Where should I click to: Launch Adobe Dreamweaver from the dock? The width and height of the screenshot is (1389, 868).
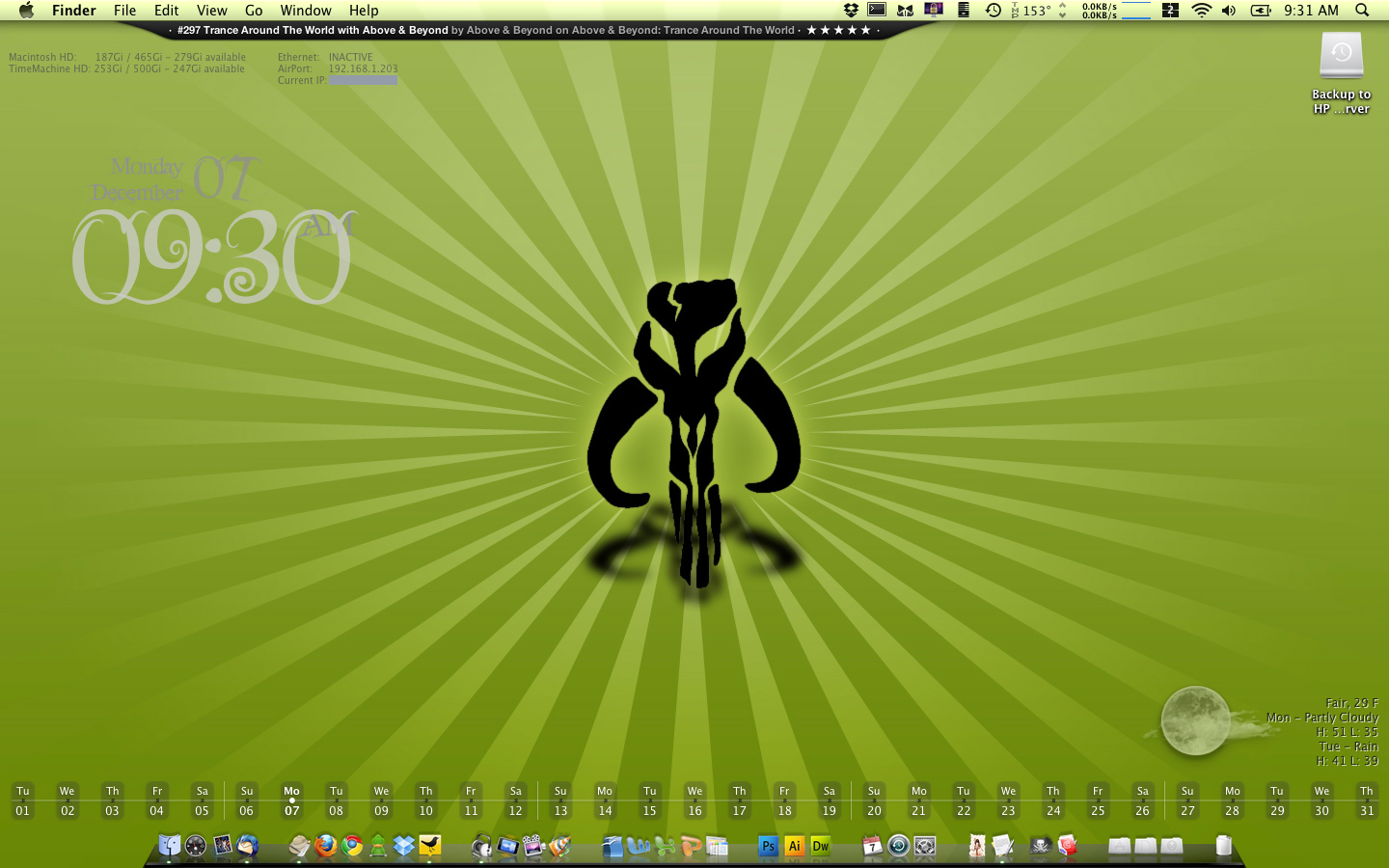pos(821,846)
